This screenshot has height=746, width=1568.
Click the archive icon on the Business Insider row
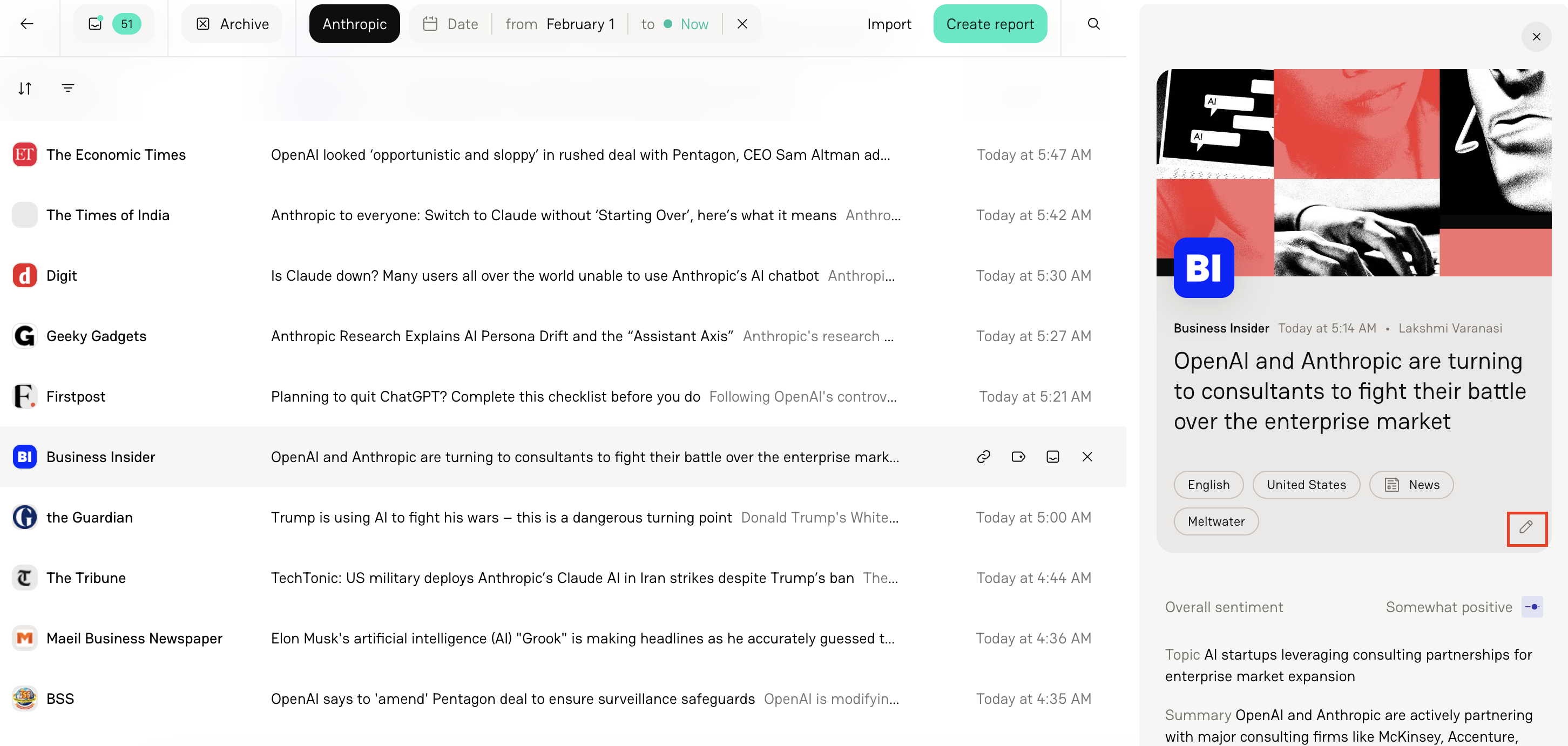[1053, 456]
